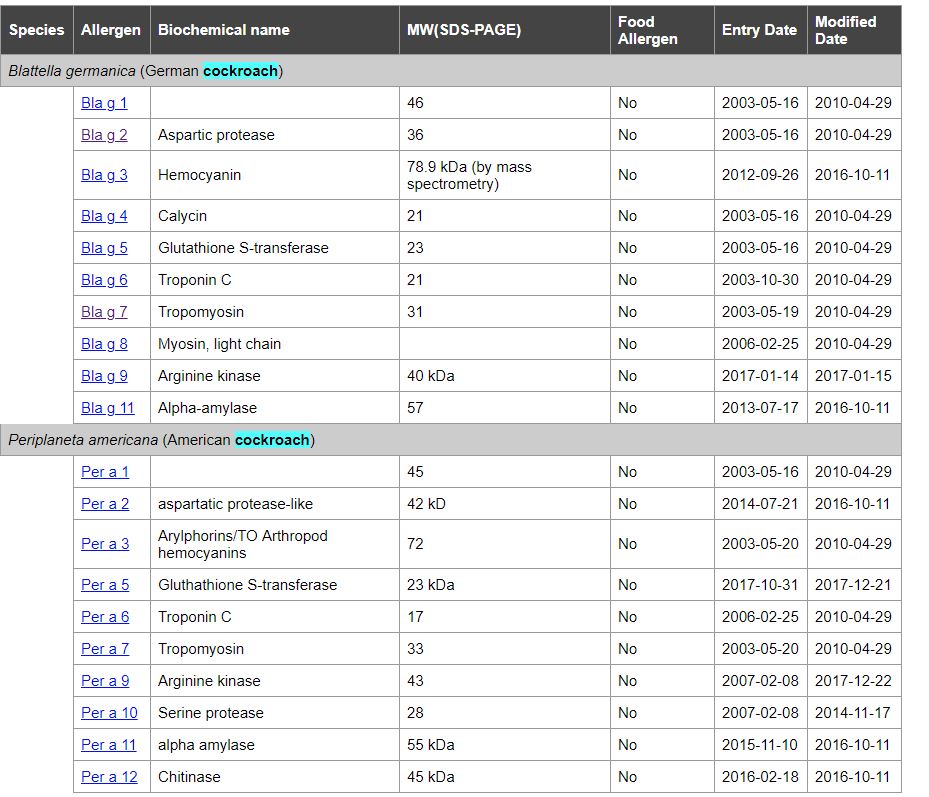Follow the Per a 3 allergen link
This screenshot has height=797, width=929.
tap(105, 544)
